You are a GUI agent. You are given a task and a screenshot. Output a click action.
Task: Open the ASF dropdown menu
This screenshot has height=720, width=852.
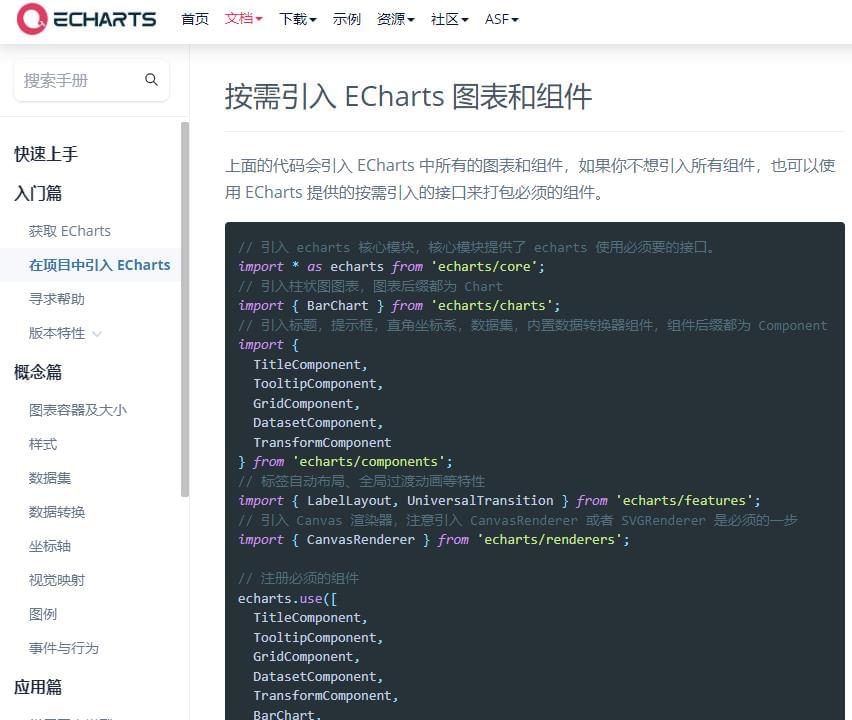[x=501, y=19]
